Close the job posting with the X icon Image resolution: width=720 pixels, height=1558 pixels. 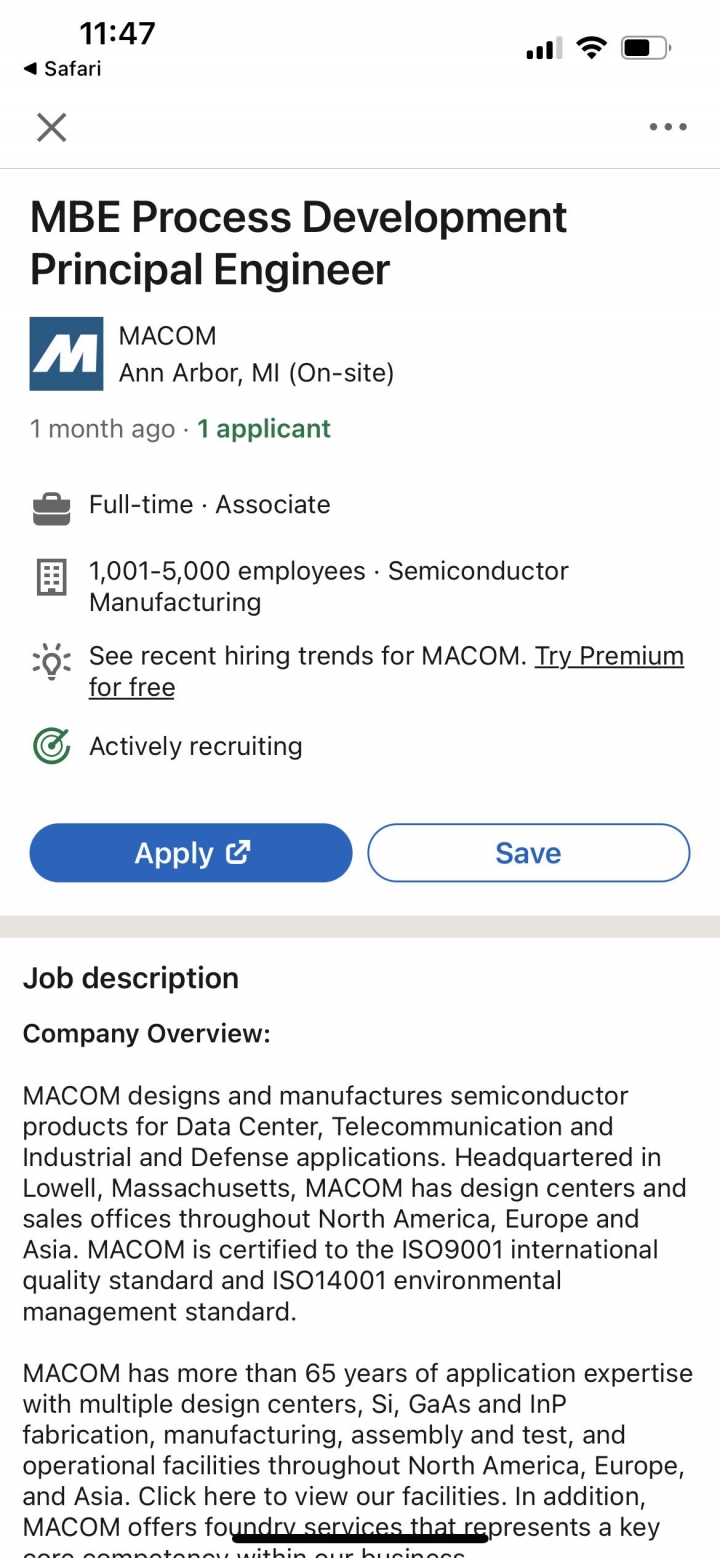click(51, 127)
